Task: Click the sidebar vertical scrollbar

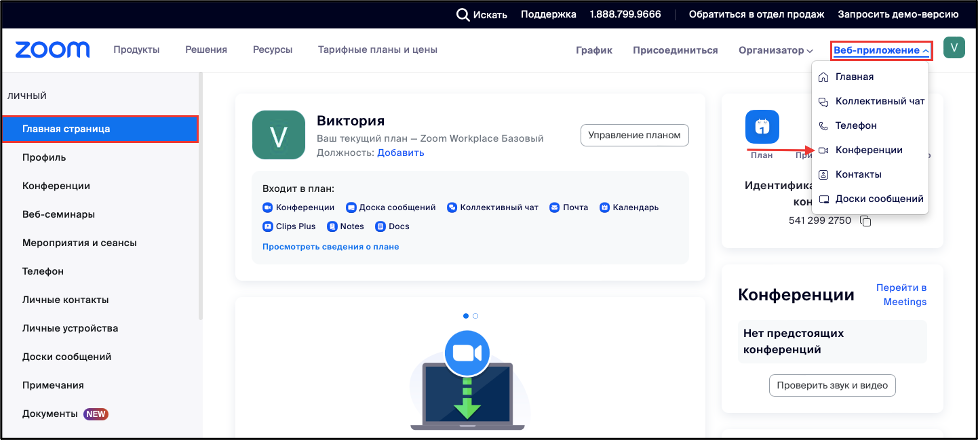Action: [x=200, y=196]
